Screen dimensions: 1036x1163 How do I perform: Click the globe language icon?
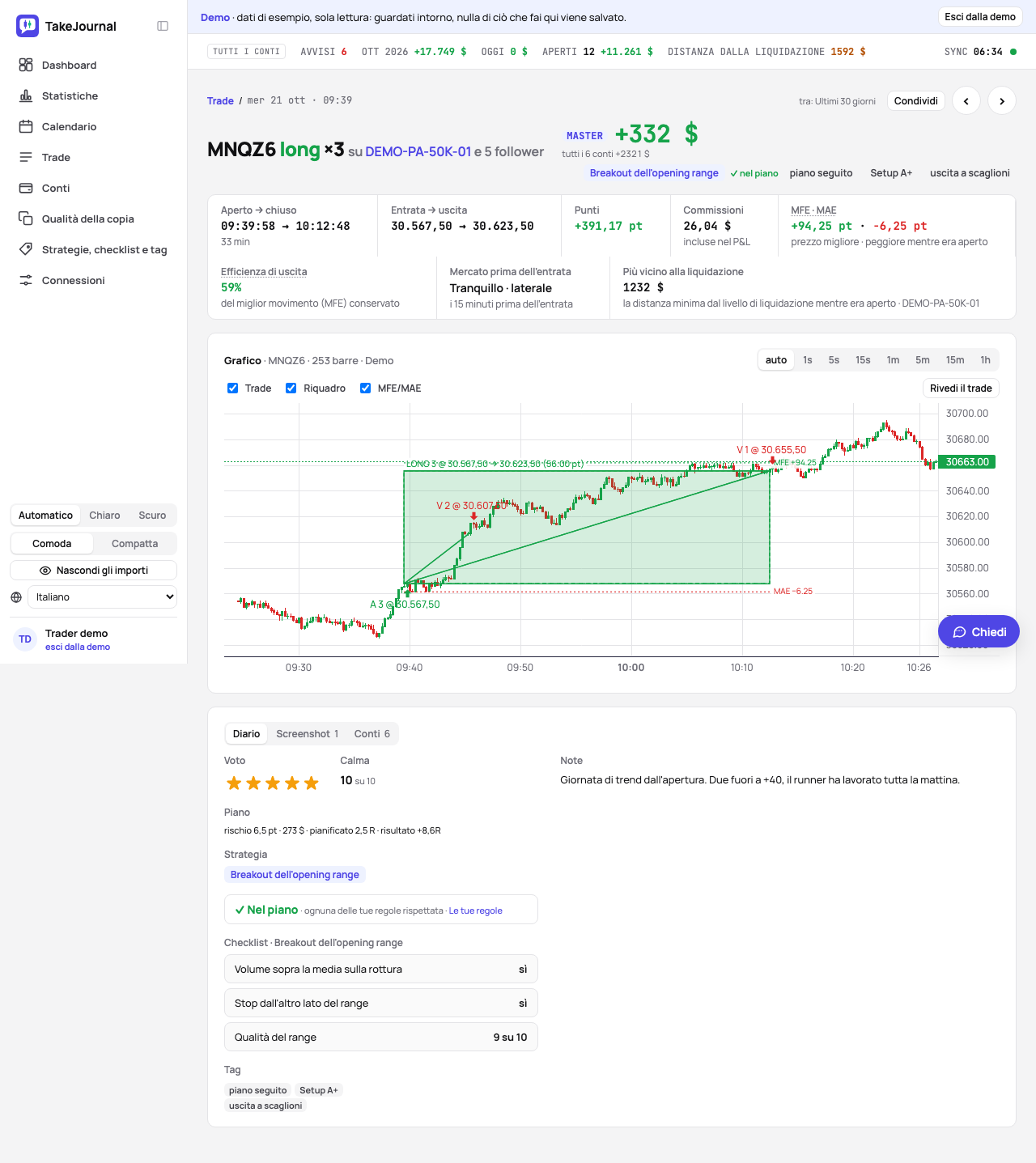coord(16,597)
